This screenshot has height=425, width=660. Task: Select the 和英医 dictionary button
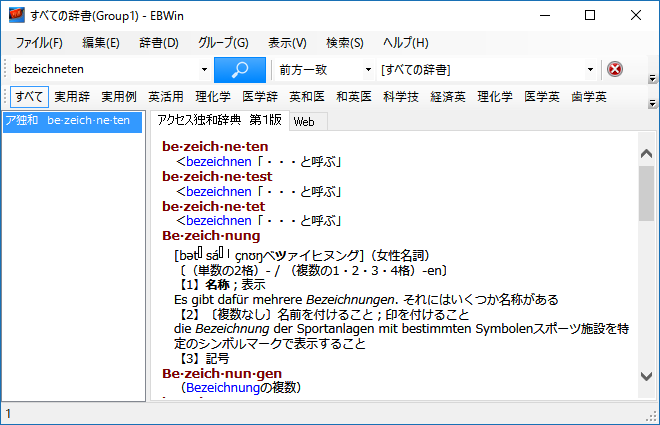tap(354, 97)
